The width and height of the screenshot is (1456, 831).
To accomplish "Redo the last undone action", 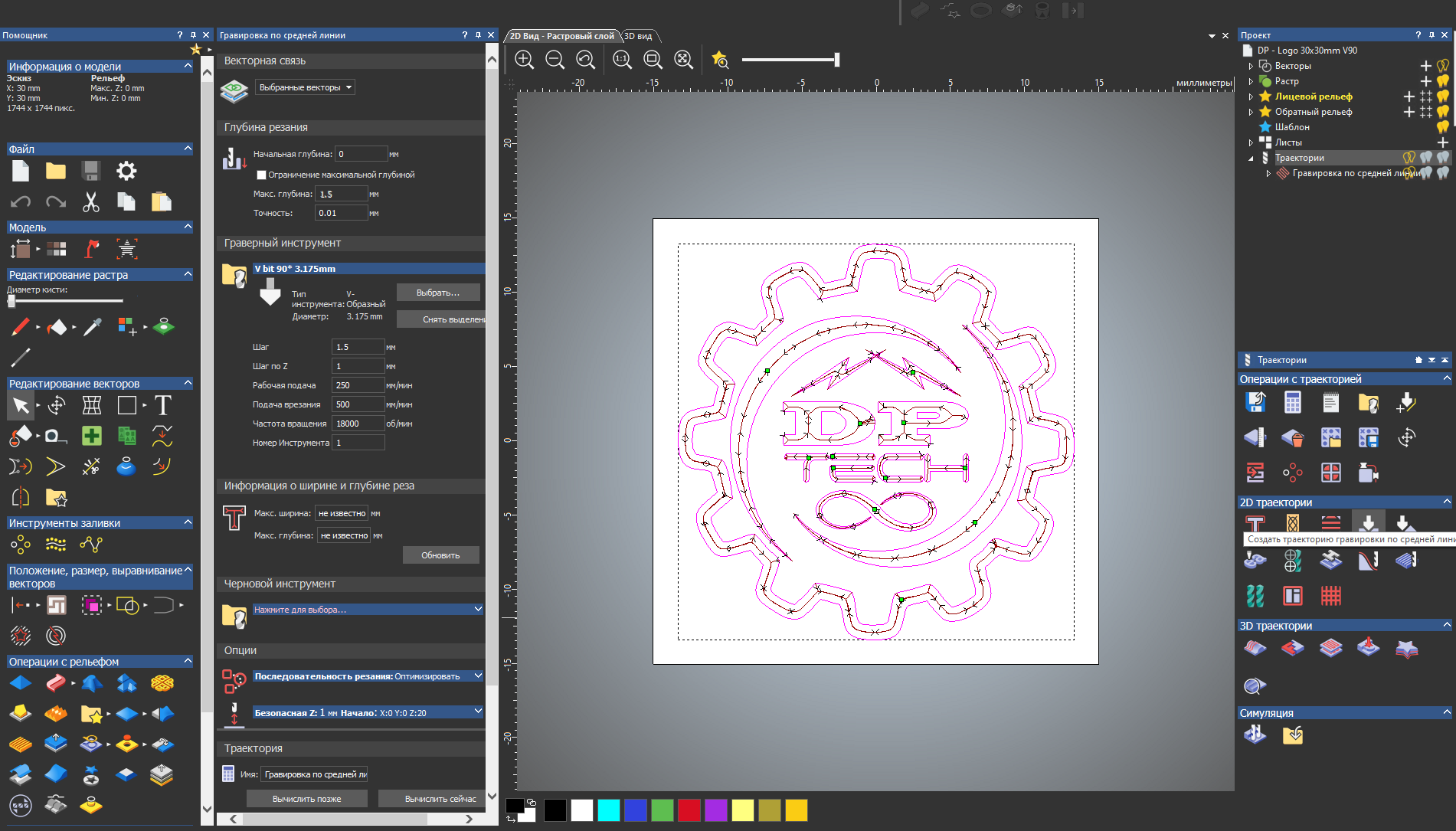I will 56,202.
